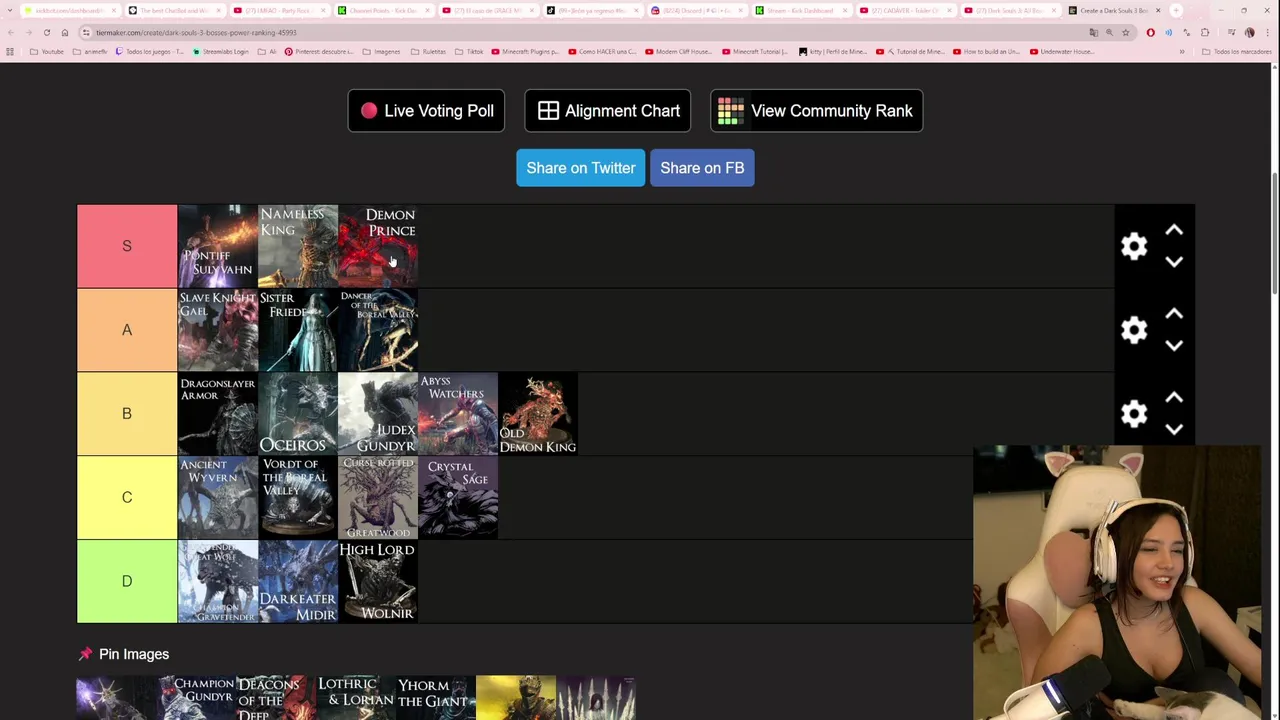
Task: Share the tier list on FB
Action: pos(702,168)
